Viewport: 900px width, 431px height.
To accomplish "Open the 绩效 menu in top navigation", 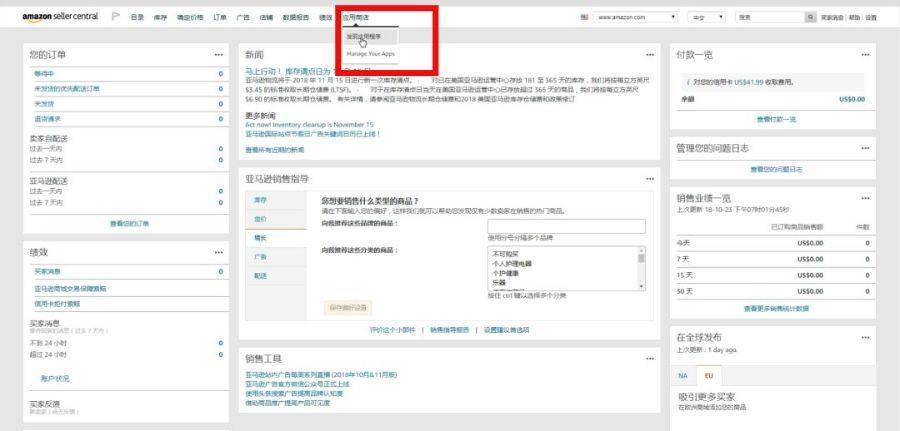I will click(325, 17).
